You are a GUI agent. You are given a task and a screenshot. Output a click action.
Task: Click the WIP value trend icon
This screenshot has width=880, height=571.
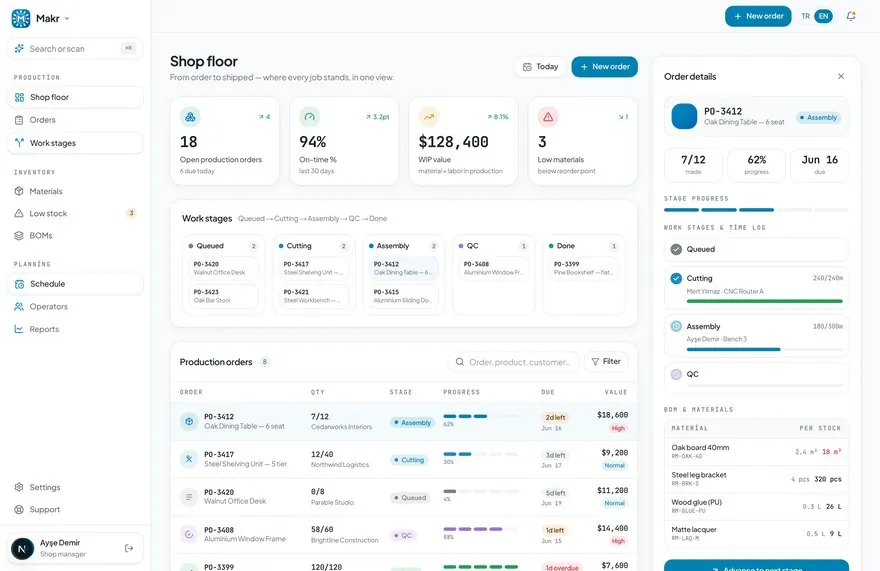[x=429, y=117]
